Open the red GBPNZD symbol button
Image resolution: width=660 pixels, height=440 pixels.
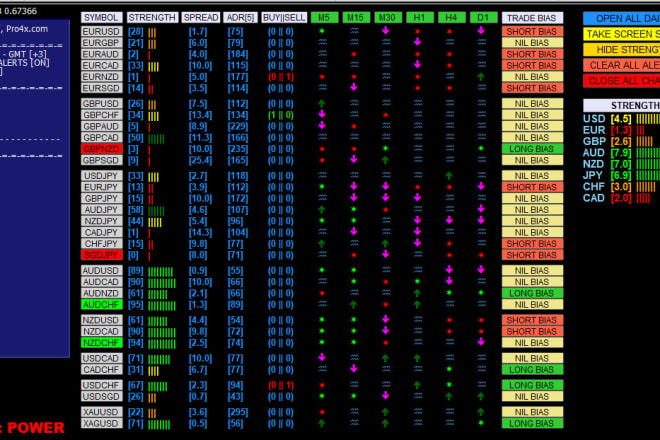tap(101, 149)
